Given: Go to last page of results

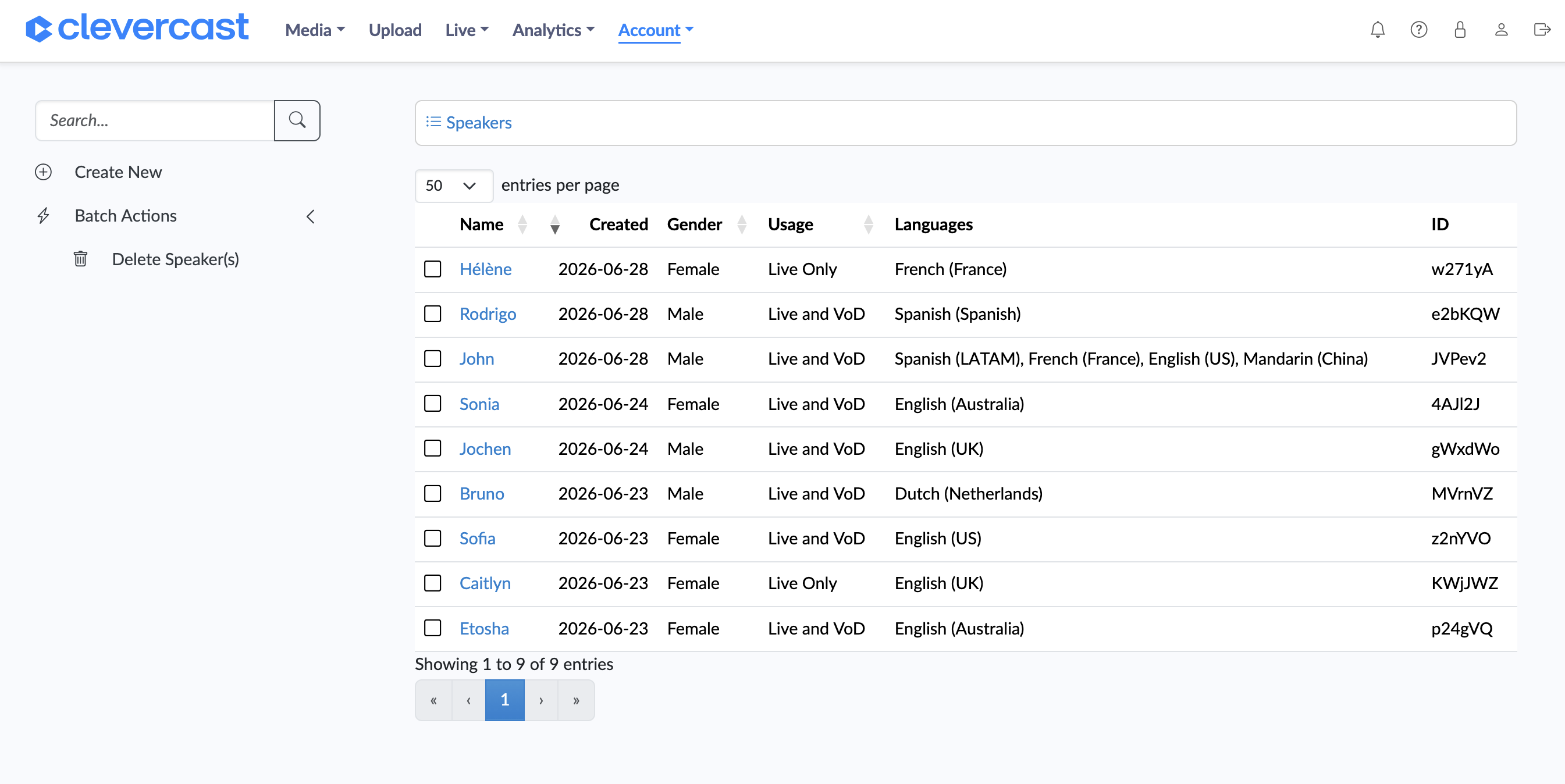Looking at the screenshot, I should point(576,700).
